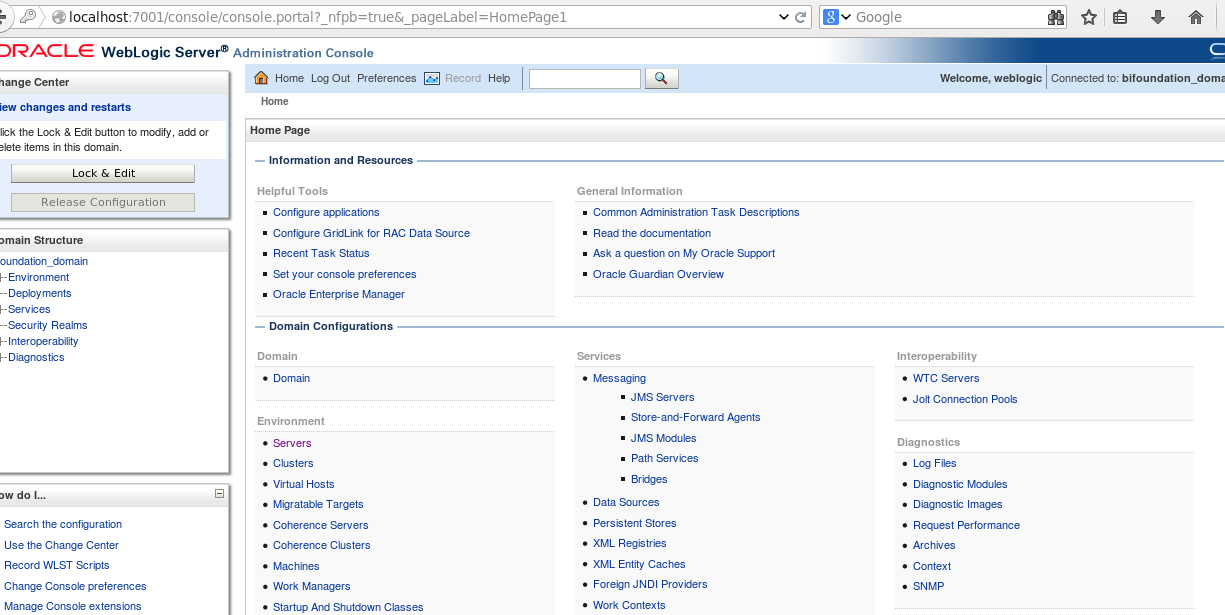
Task: Click Home in the console toolbar
Action: coord(289,78)
